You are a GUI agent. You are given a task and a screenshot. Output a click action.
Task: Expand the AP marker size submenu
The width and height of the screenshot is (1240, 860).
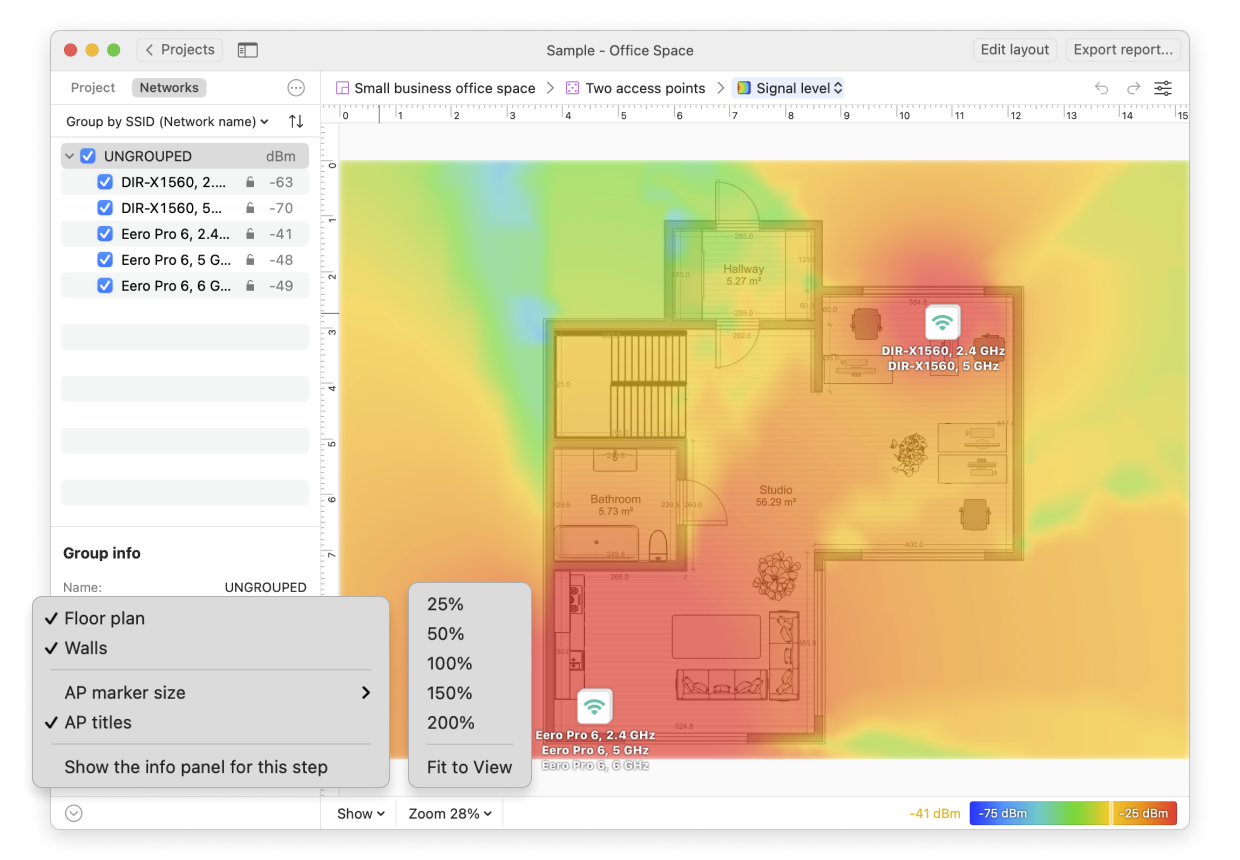(x=210, y=692)
